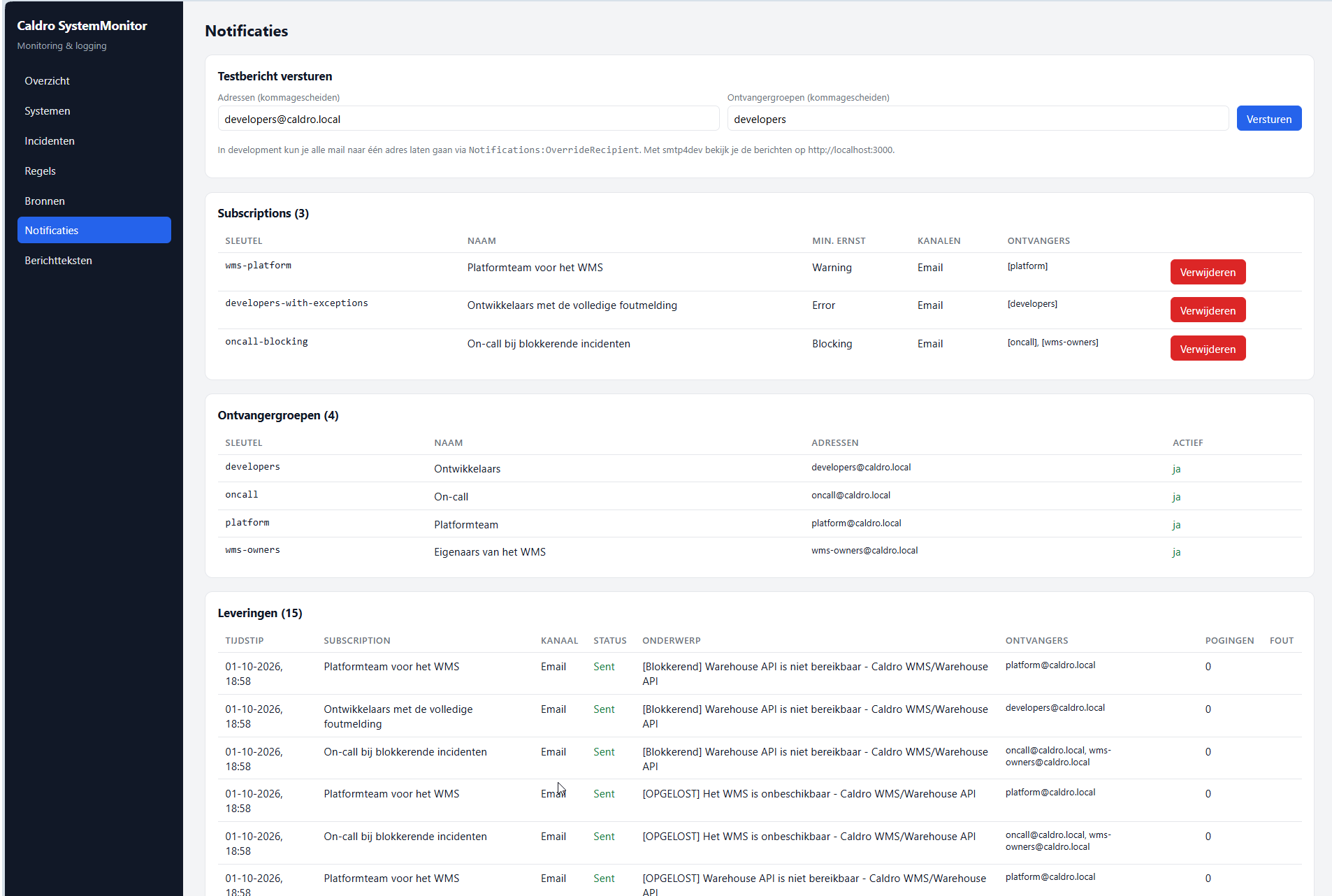Delete the wms-platform subscription
Viewport: 1332px width, 896px height.
coord(1208,273)
